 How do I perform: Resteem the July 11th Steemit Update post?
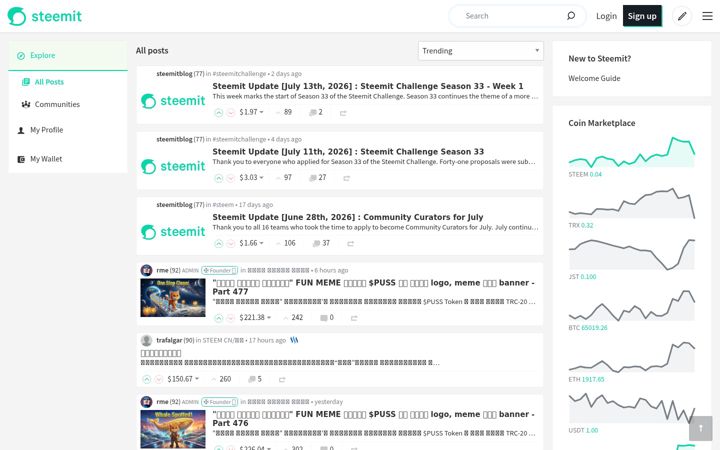click(347, 178)
